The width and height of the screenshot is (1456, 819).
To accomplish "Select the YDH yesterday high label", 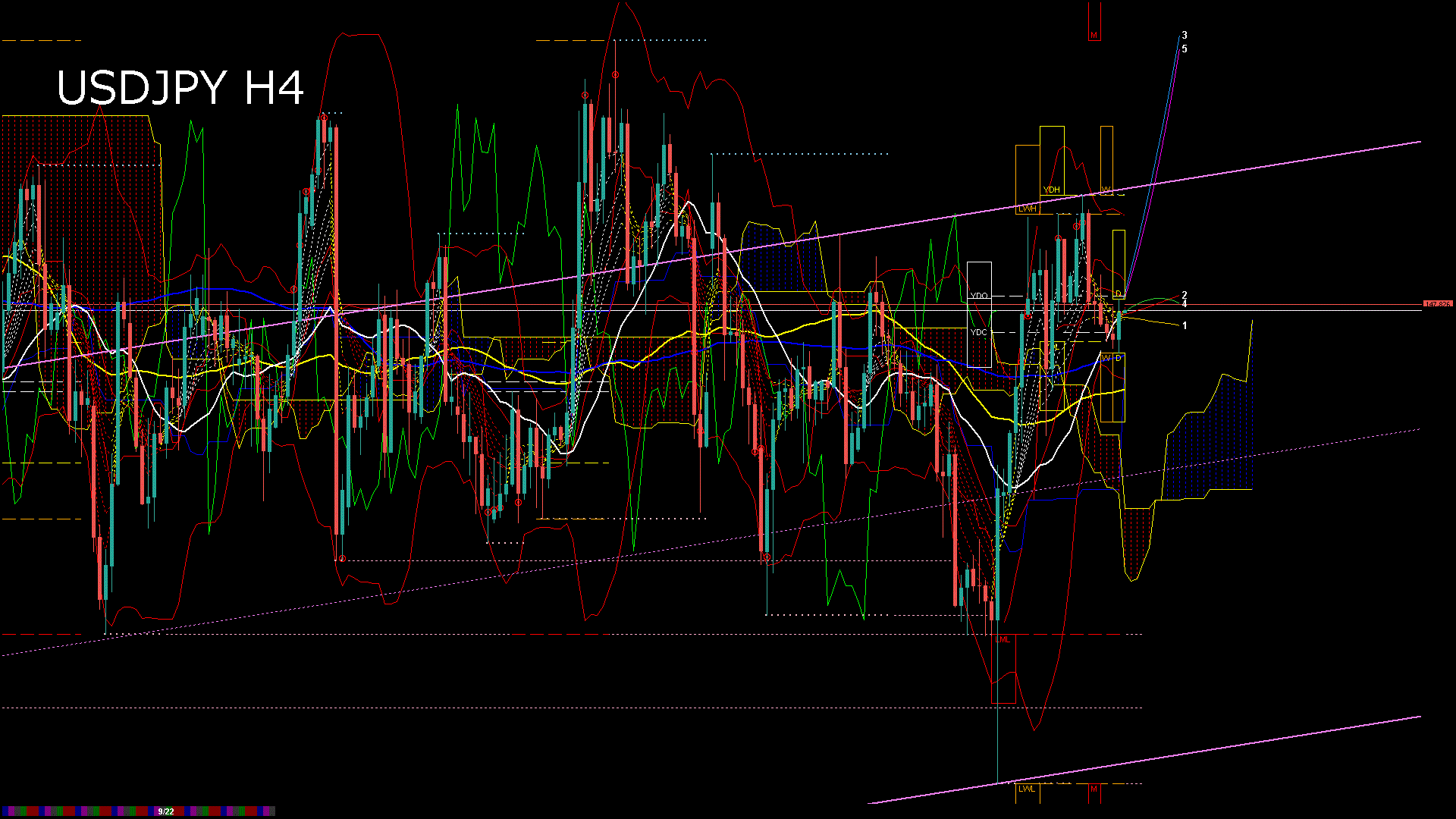I will coord(1051,190).
